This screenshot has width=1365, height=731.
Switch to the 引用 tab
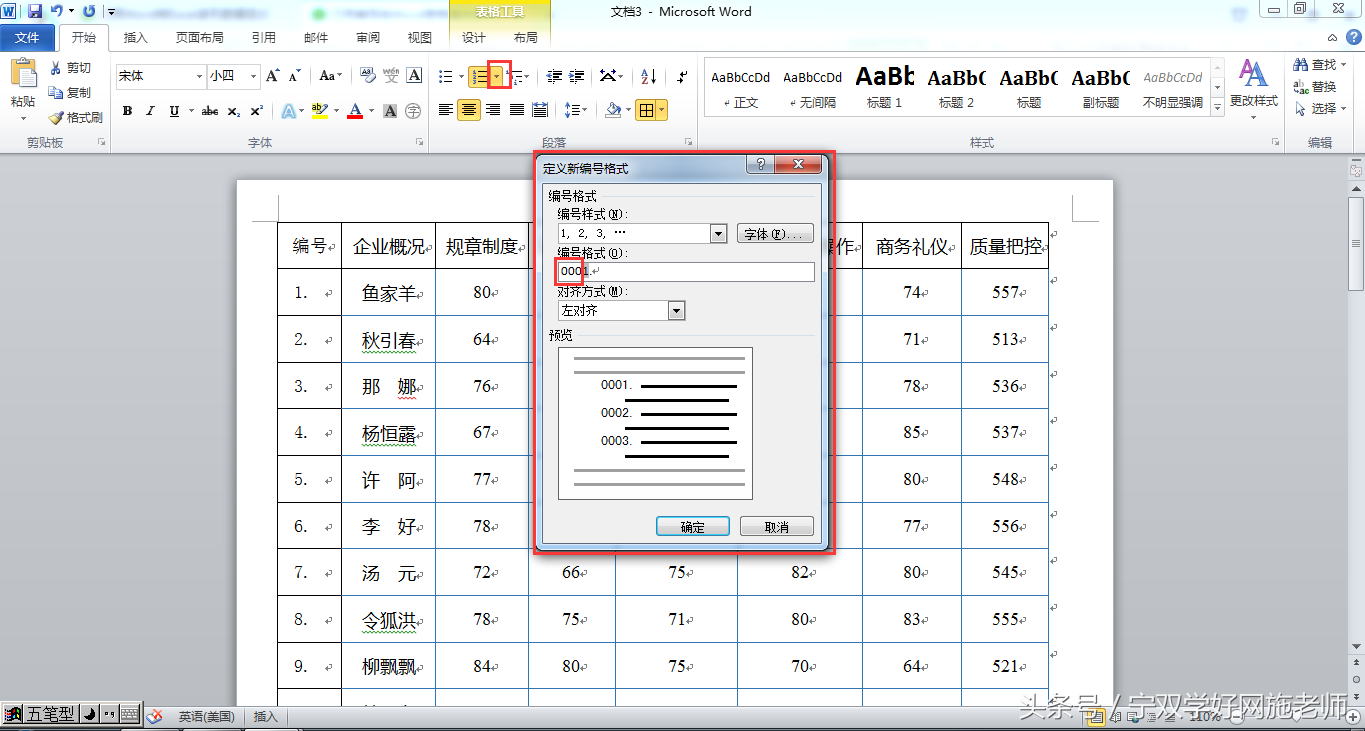[x=264, y=37]
